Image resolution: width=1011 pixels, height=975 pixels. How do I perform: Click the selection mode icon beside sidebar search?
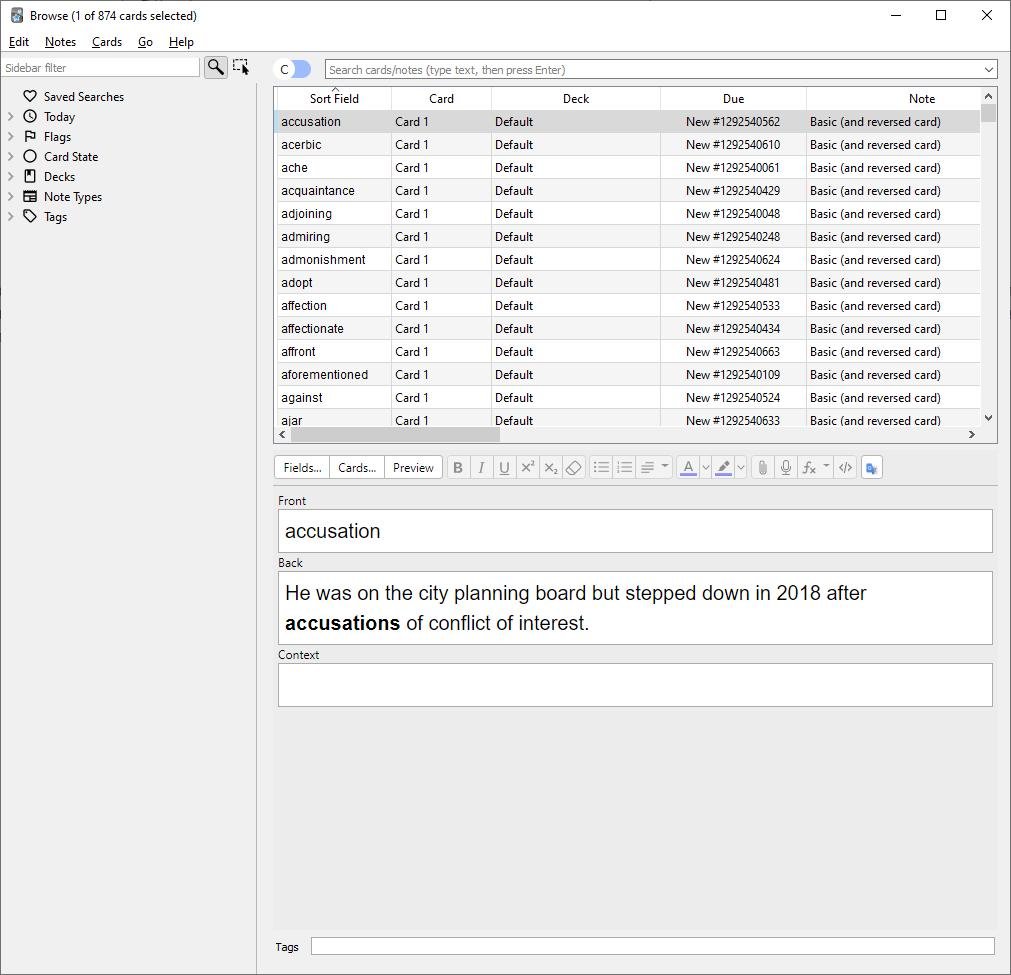(x=241, y=67)
